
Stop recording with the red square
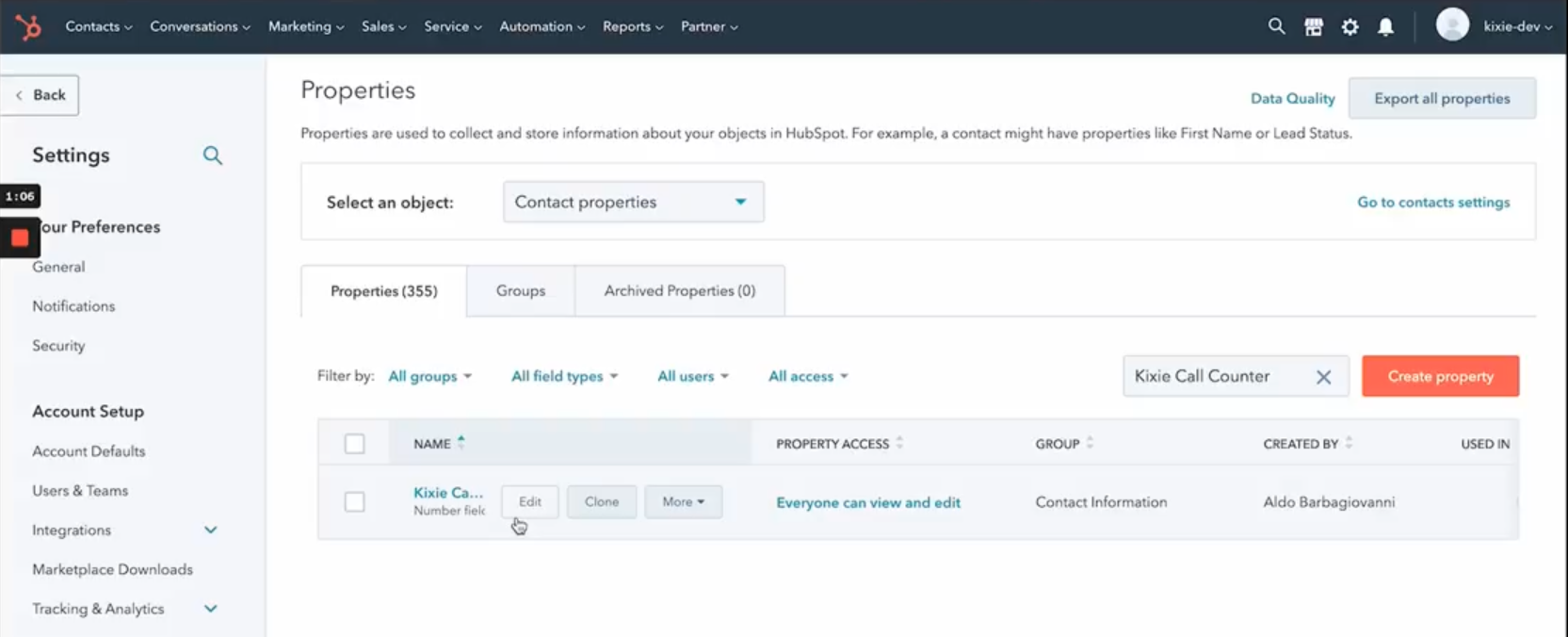click(x=20, y=238)
